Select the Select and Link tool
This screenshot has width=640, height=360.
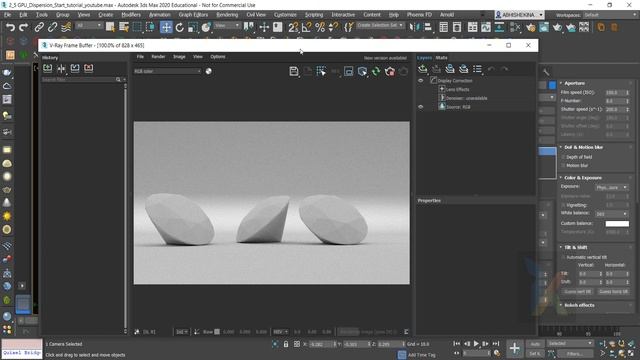click(x=39, y=27)
